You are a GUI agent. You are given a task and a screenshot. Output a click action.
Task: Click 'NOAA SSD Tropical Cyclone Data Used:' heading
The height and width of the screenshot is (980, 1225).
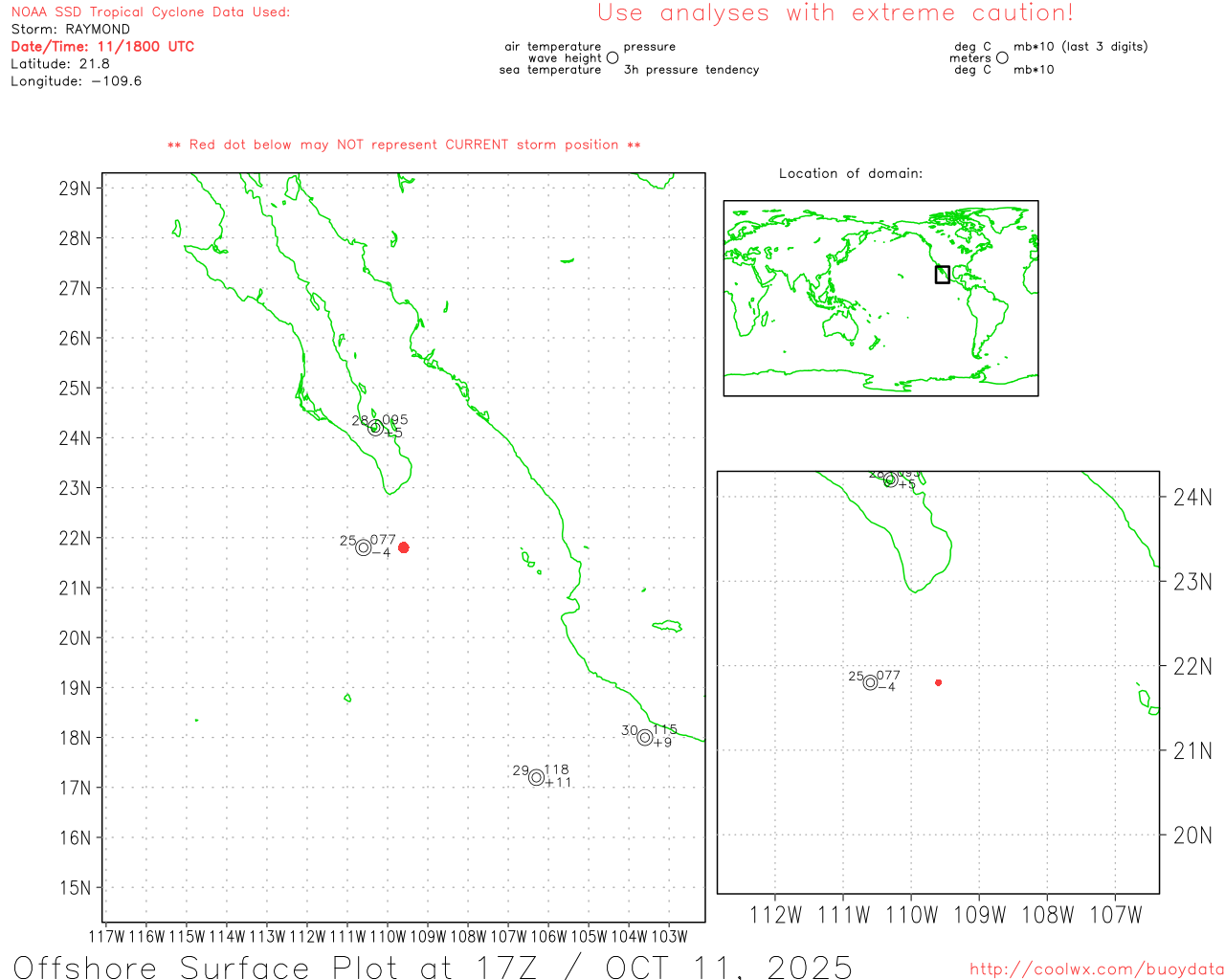pos(150,12)
